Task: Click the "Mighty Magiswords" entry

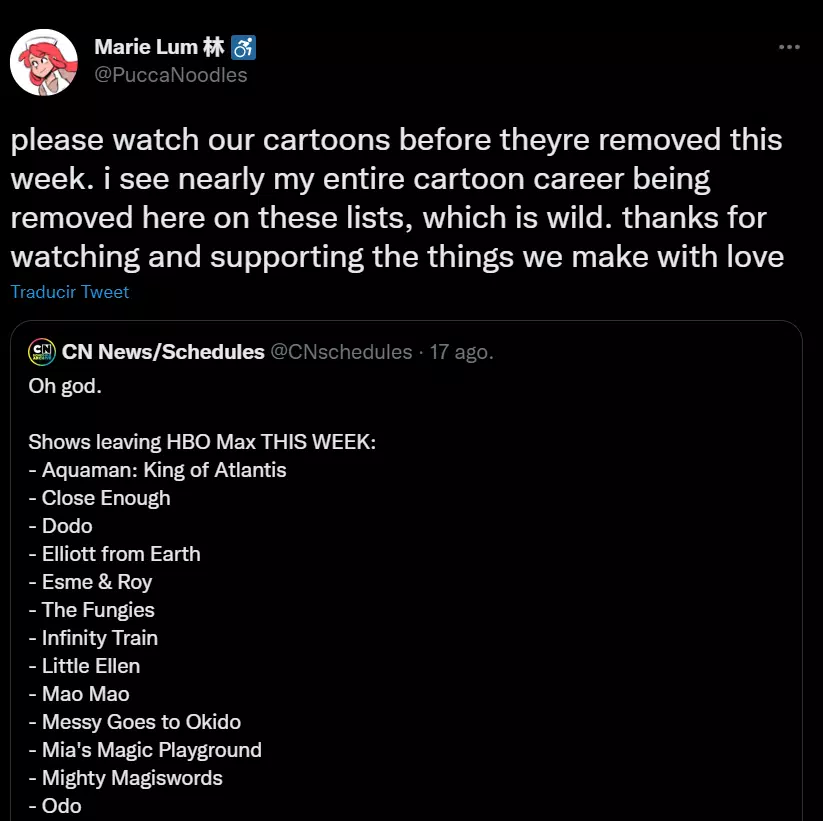Action: 132,778
